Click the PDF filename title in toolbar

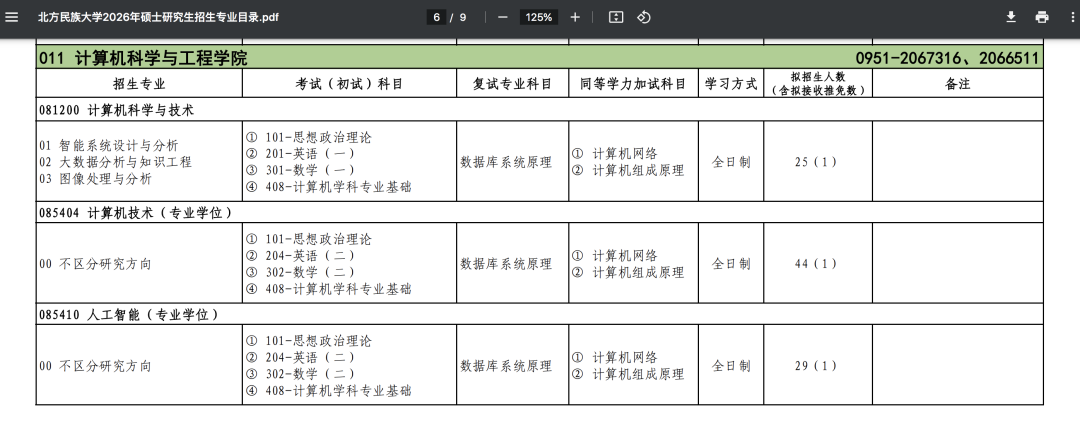pyautogui.click(x=158, y=17)
